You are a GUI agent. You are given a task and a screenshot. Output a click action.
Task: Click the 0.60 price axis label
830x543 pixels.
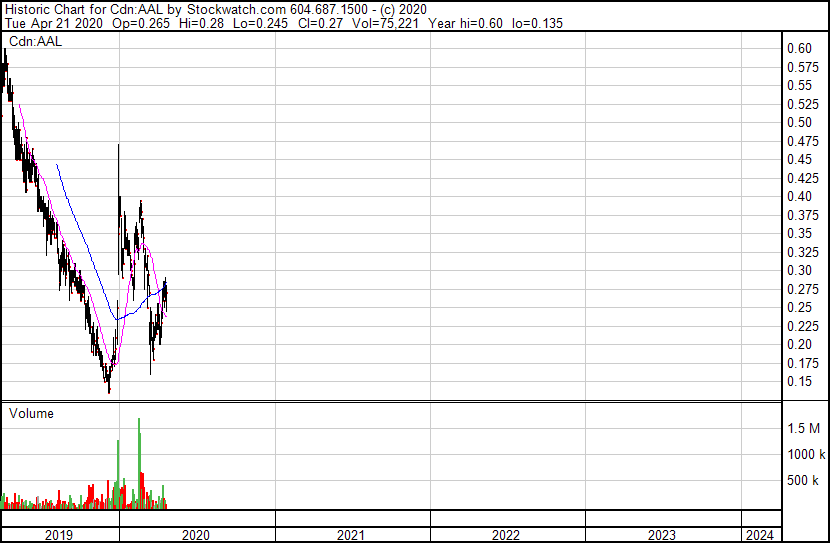point(799,49)
